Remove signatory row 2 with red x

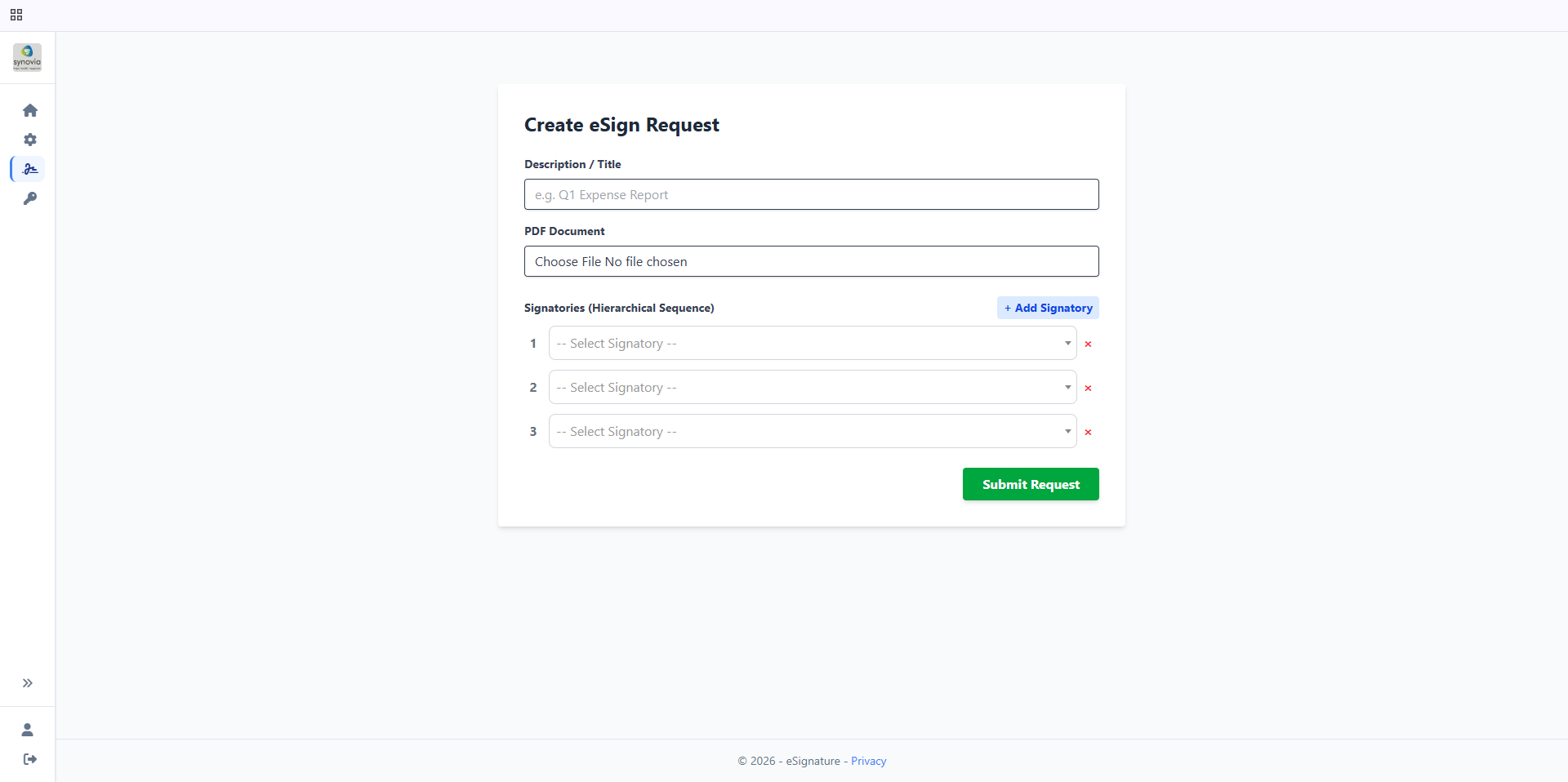coord(1088,389)
